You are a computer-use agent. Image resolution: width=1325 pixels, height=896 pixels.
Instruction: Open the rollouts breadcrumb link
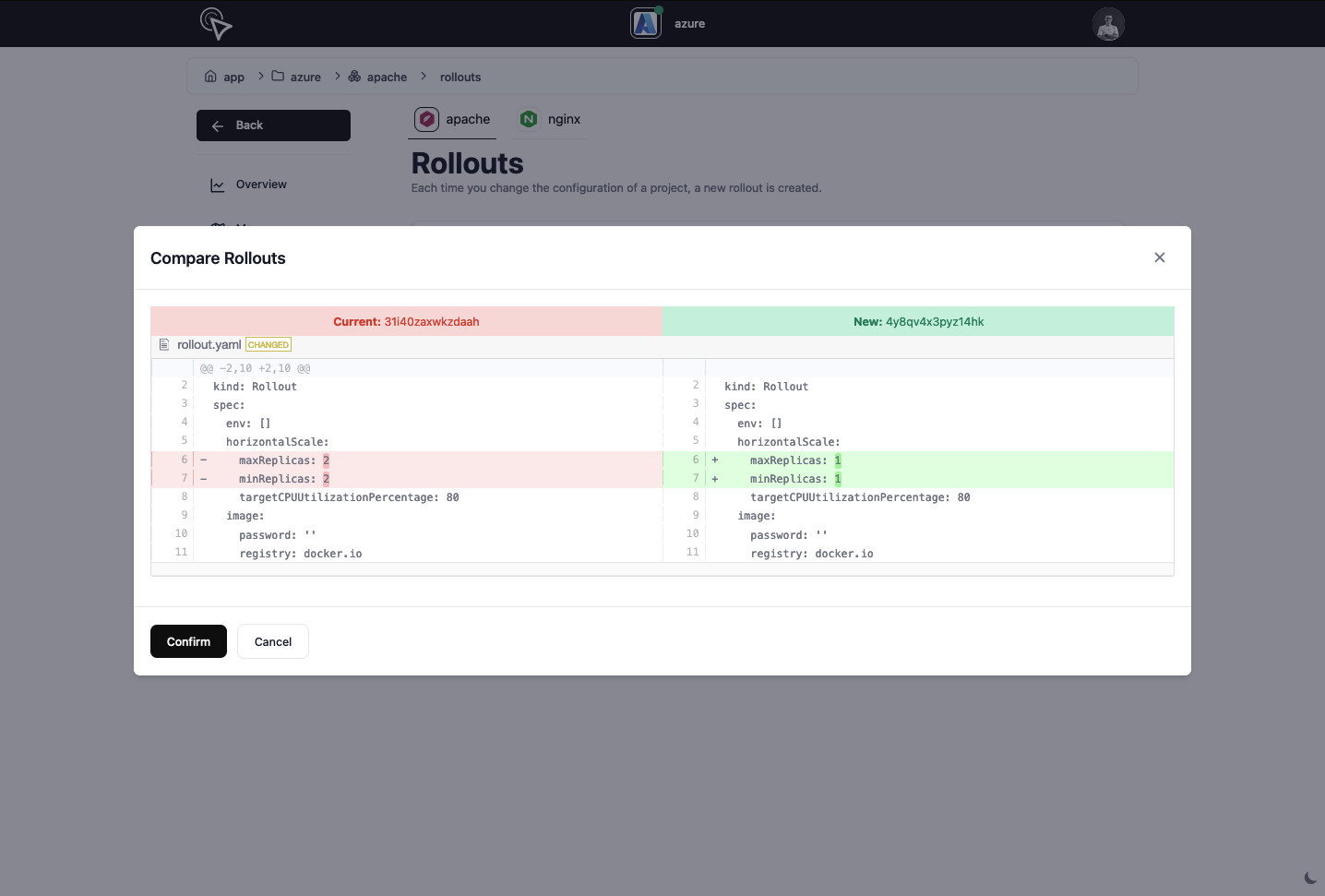pos(460,77)
